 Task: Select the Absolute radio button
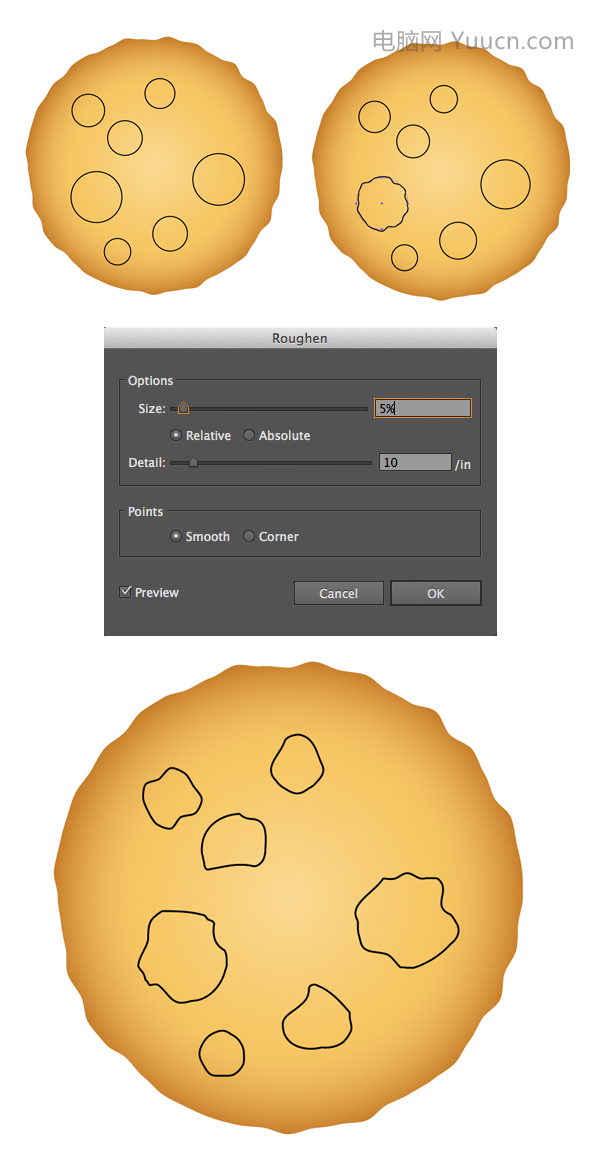(249, 435)
